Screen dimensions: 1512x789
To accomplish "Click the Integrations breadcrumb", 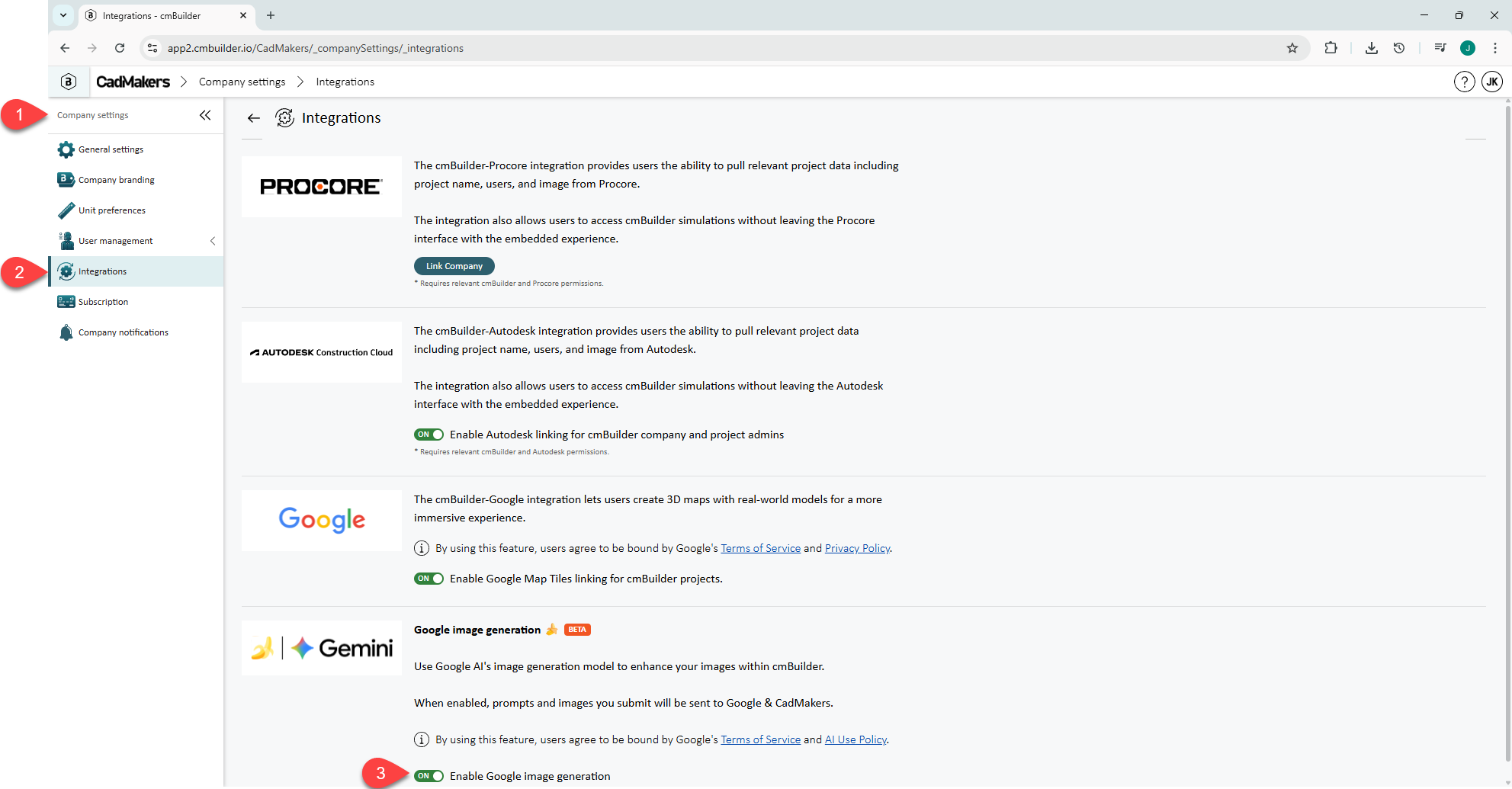I will [345, 82].
